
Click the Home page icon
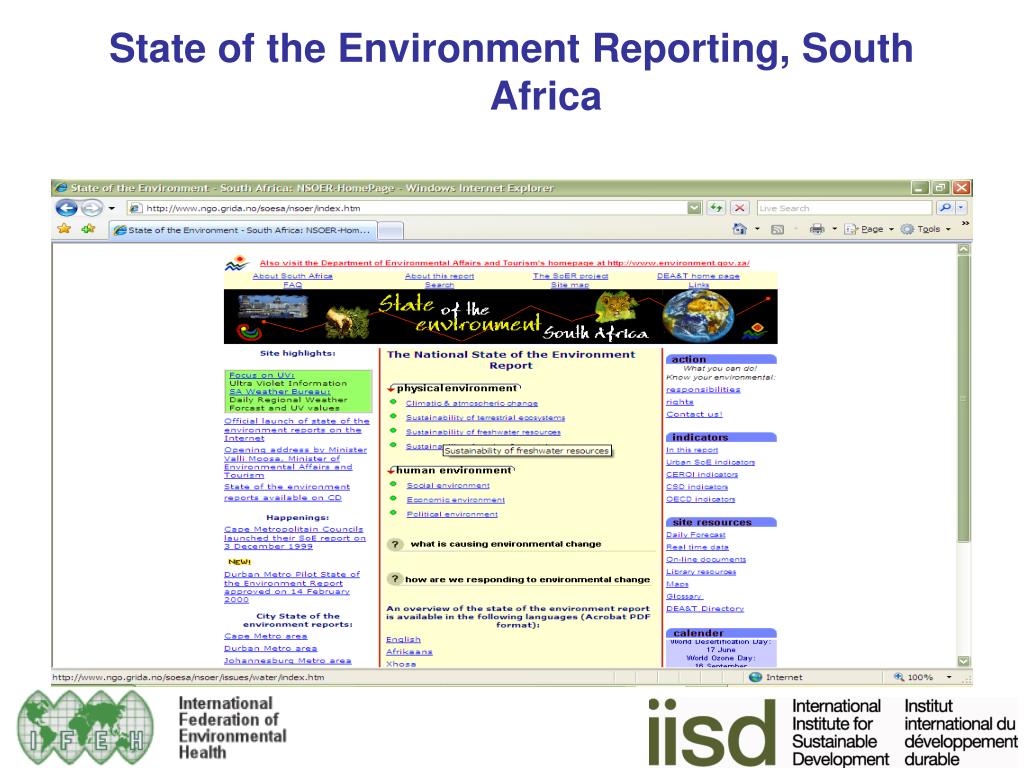[740, 229]
